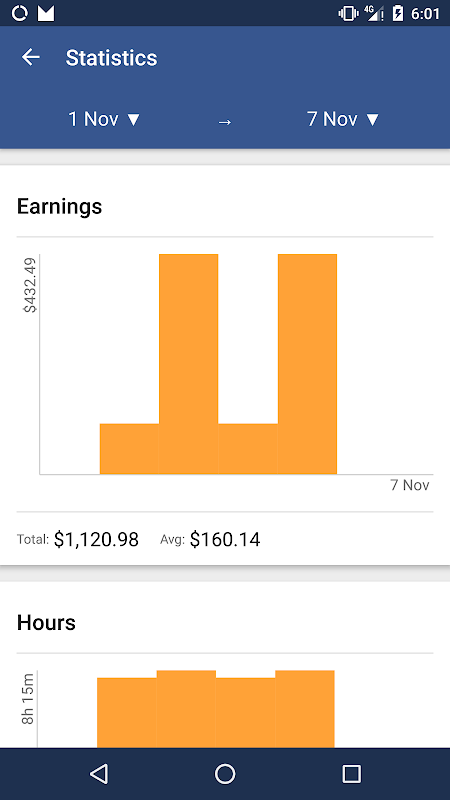
Task: Tap the 4G signal indicator icon
Action: 374,13
